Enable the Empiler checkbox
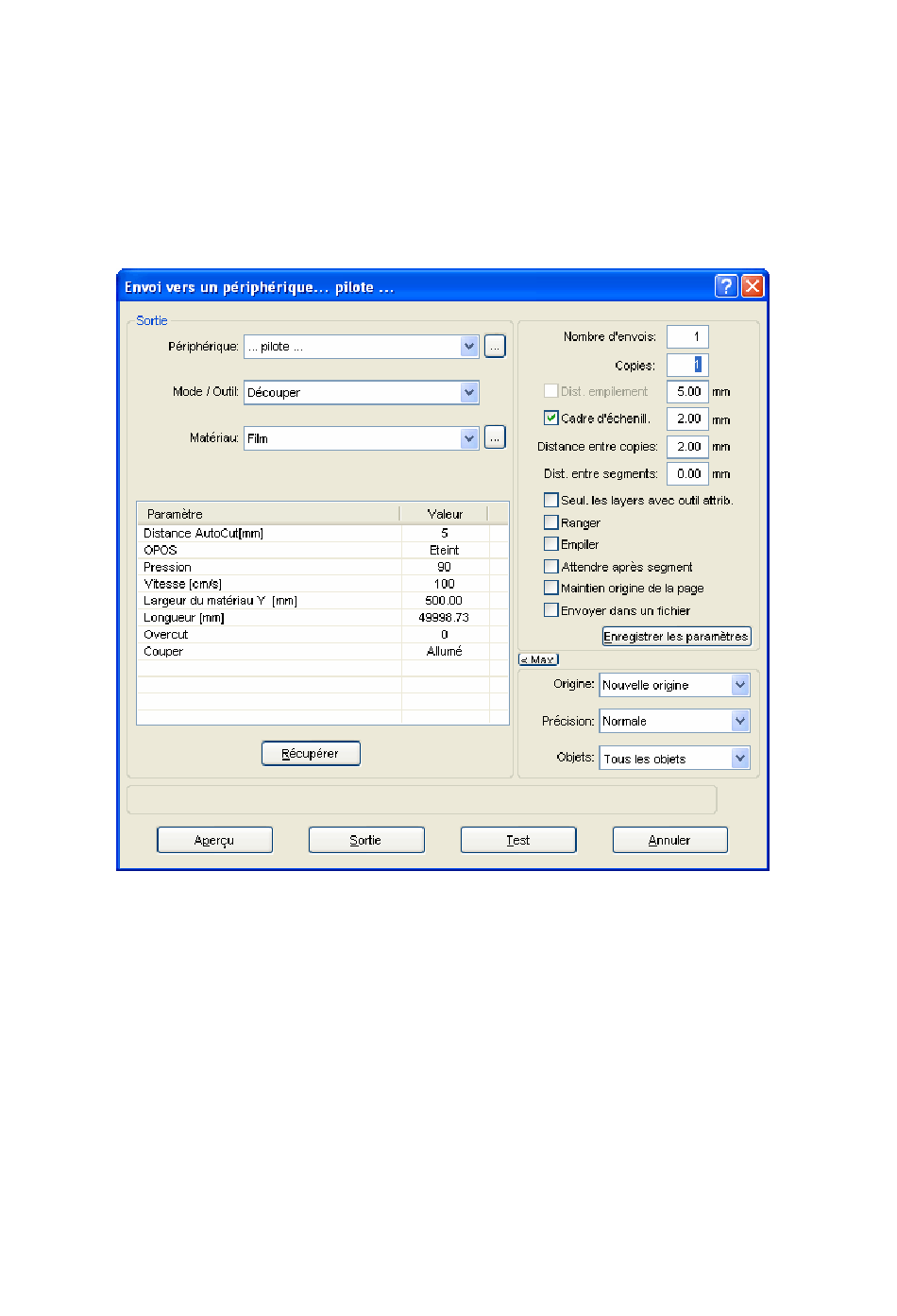897x1316 pixels. click(x=550, y=544)
